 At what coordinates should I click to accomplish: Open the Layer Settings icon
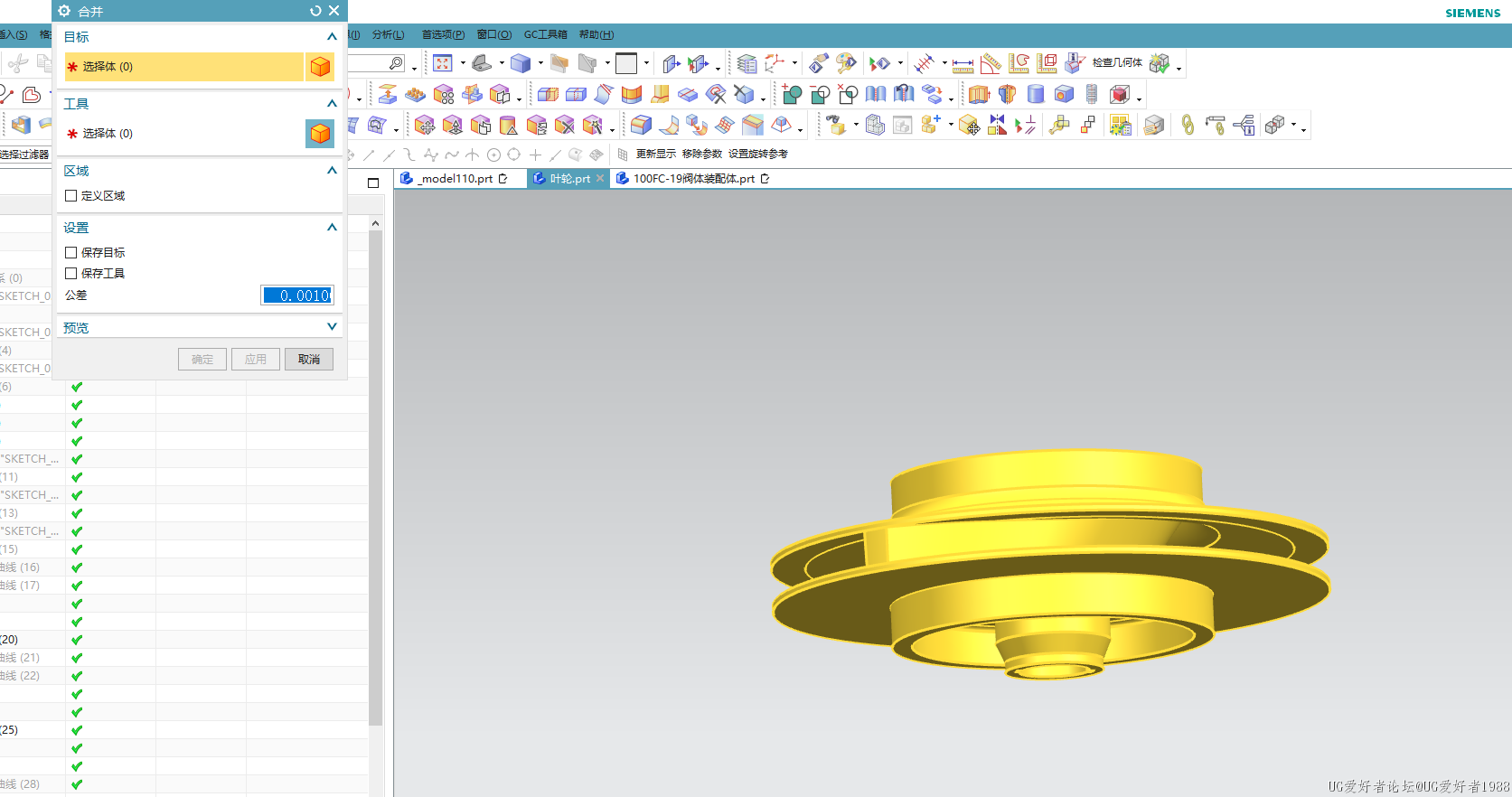point(747,63)
